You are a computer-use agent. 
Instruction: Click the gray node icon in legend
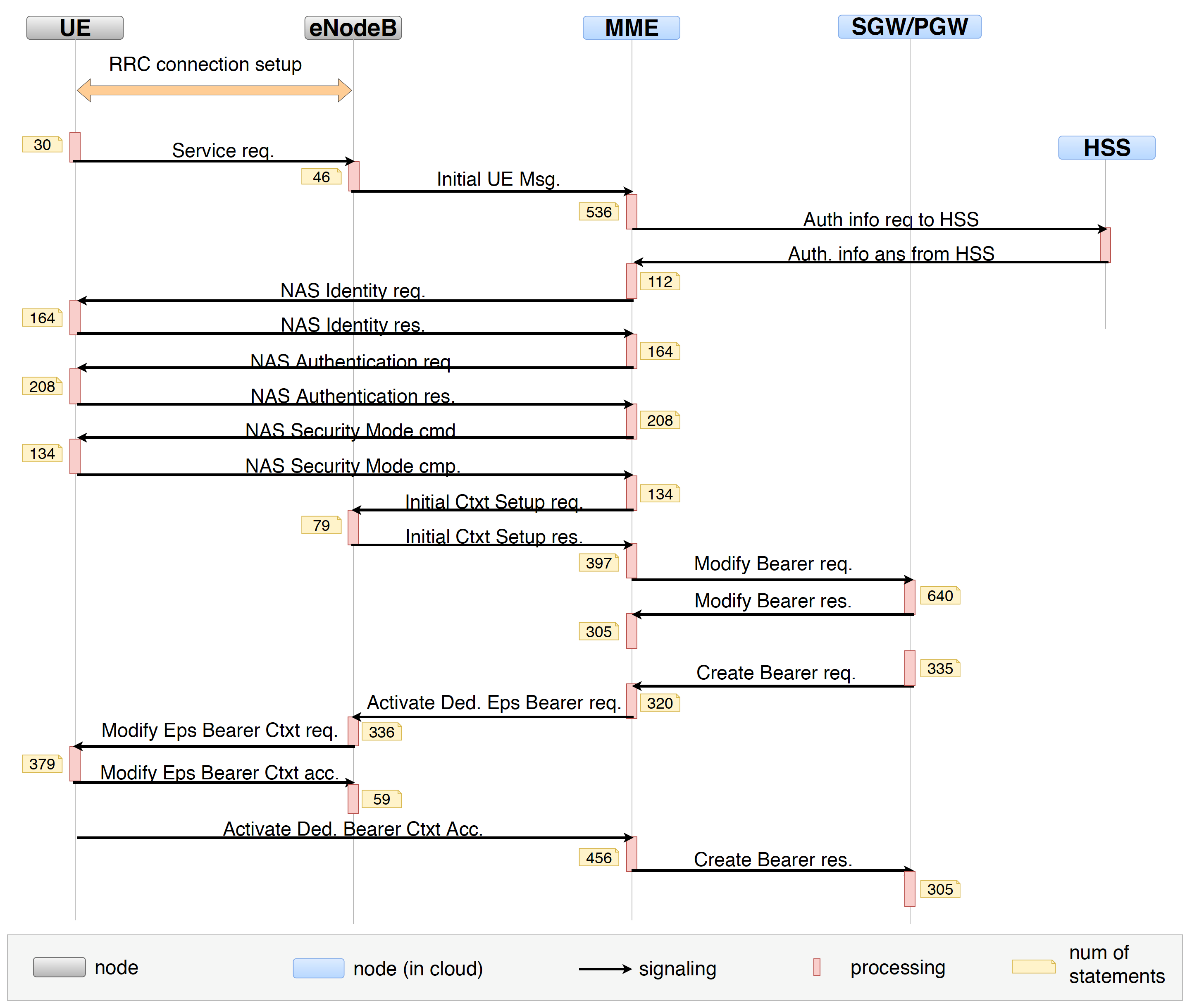[60, 967]
